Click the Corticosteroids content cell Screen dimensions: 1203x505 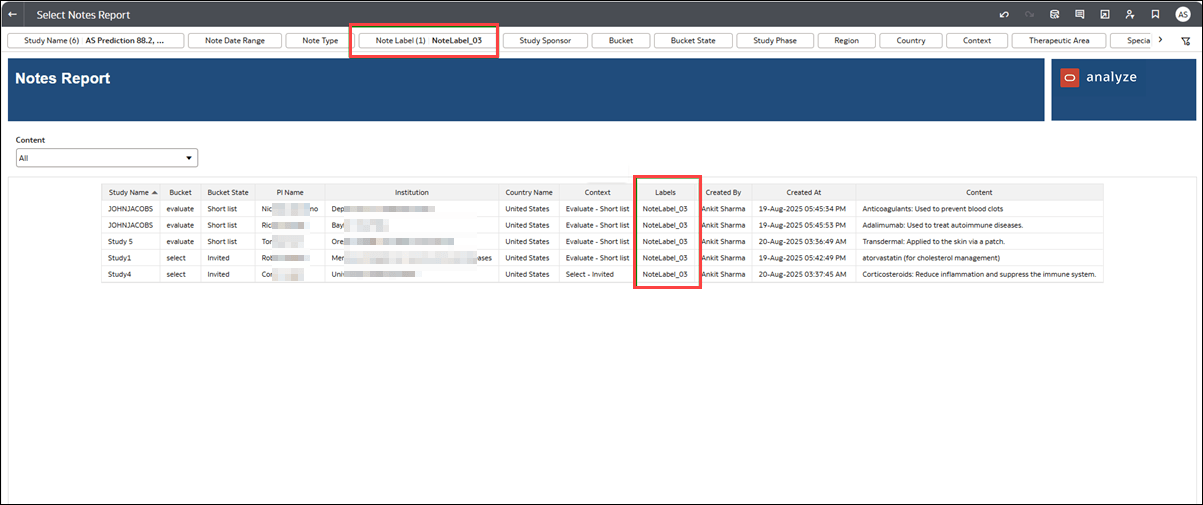[979, 274]
